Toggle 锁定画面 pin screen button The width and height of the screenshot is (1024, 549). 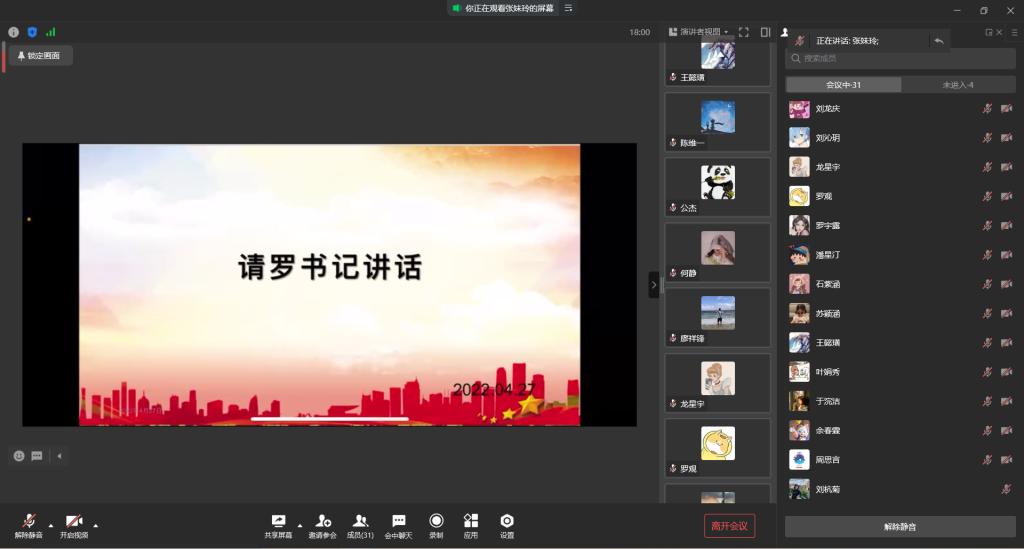pos(39,56)
